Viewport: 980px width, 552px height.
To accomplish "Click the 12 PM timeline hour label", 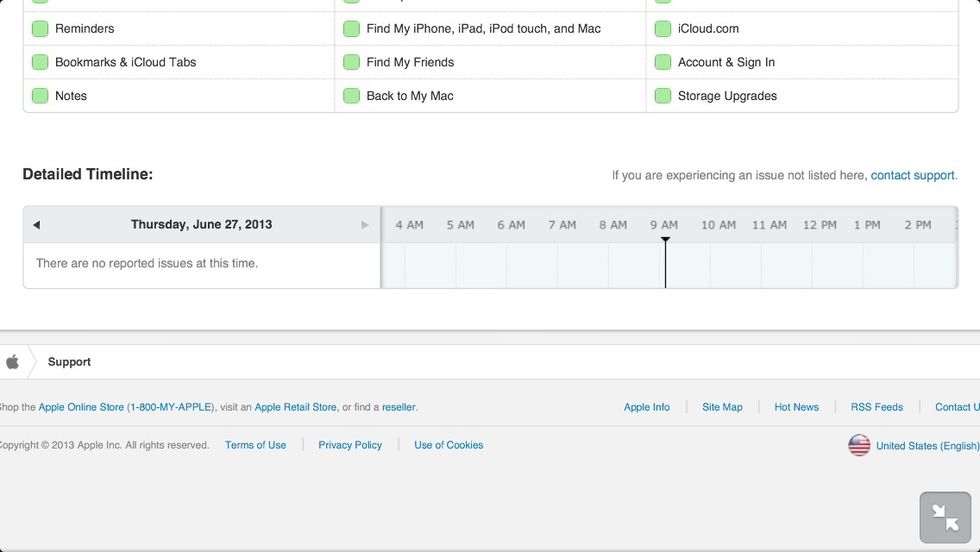I will pos(819,225).
